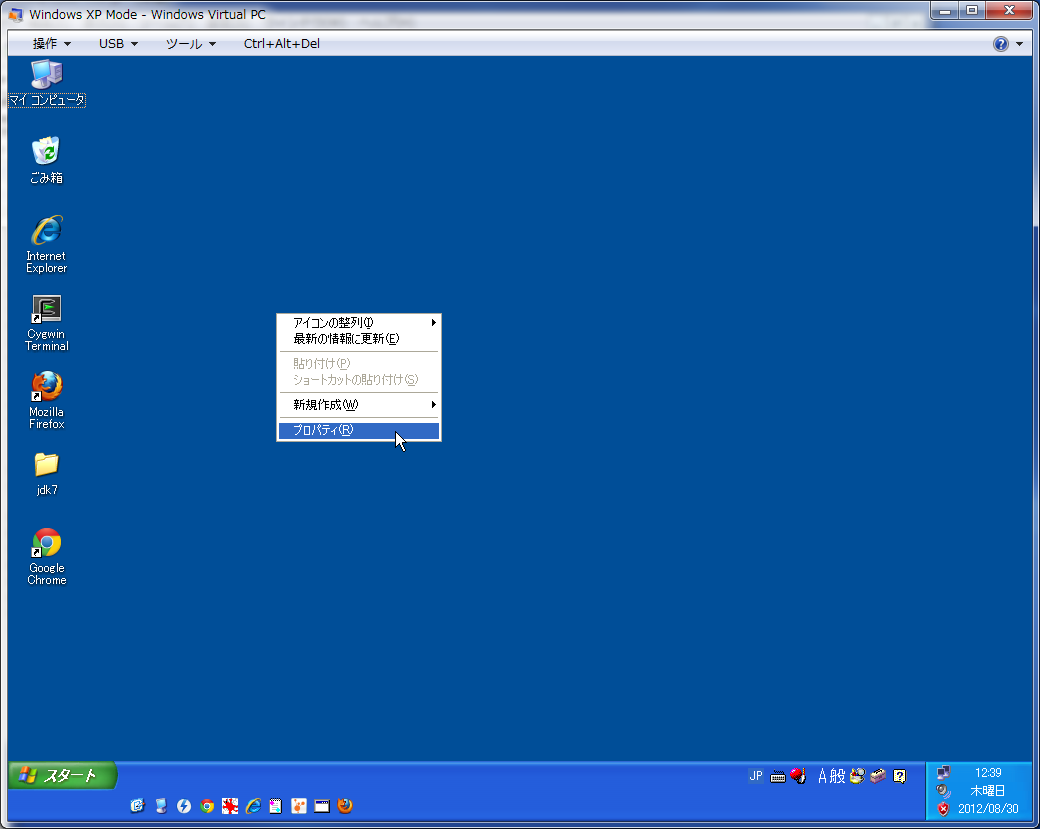Click the orange dots quick launch icon
The image size is (1040, 829).
coord(299,806)
